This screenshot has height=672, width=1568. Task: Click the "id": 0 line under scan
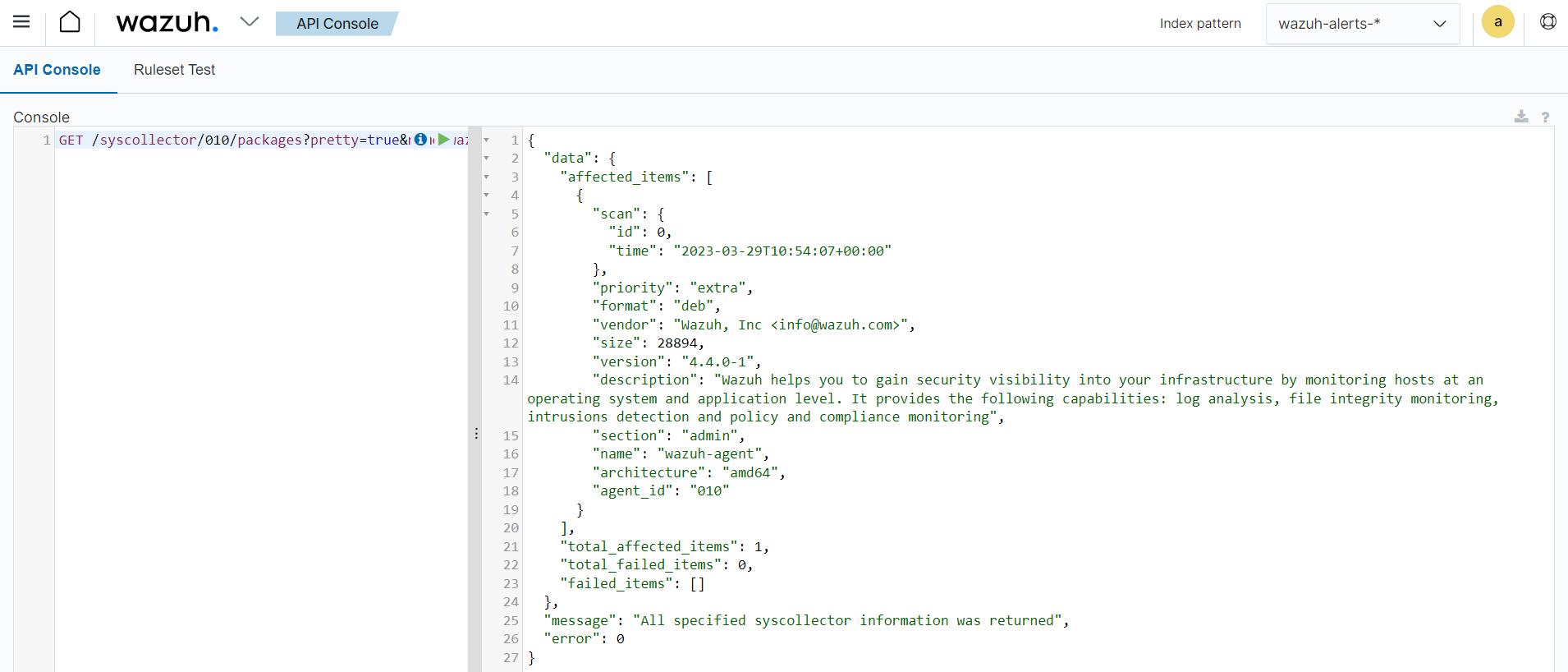640,232
